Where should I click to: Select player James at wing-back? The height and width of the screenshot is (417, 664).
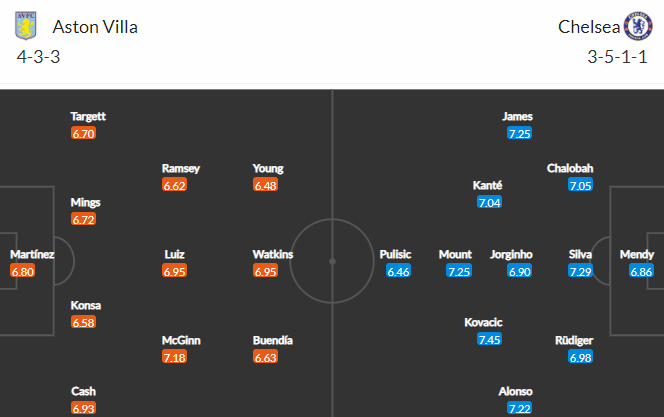[x=517, y=116]
